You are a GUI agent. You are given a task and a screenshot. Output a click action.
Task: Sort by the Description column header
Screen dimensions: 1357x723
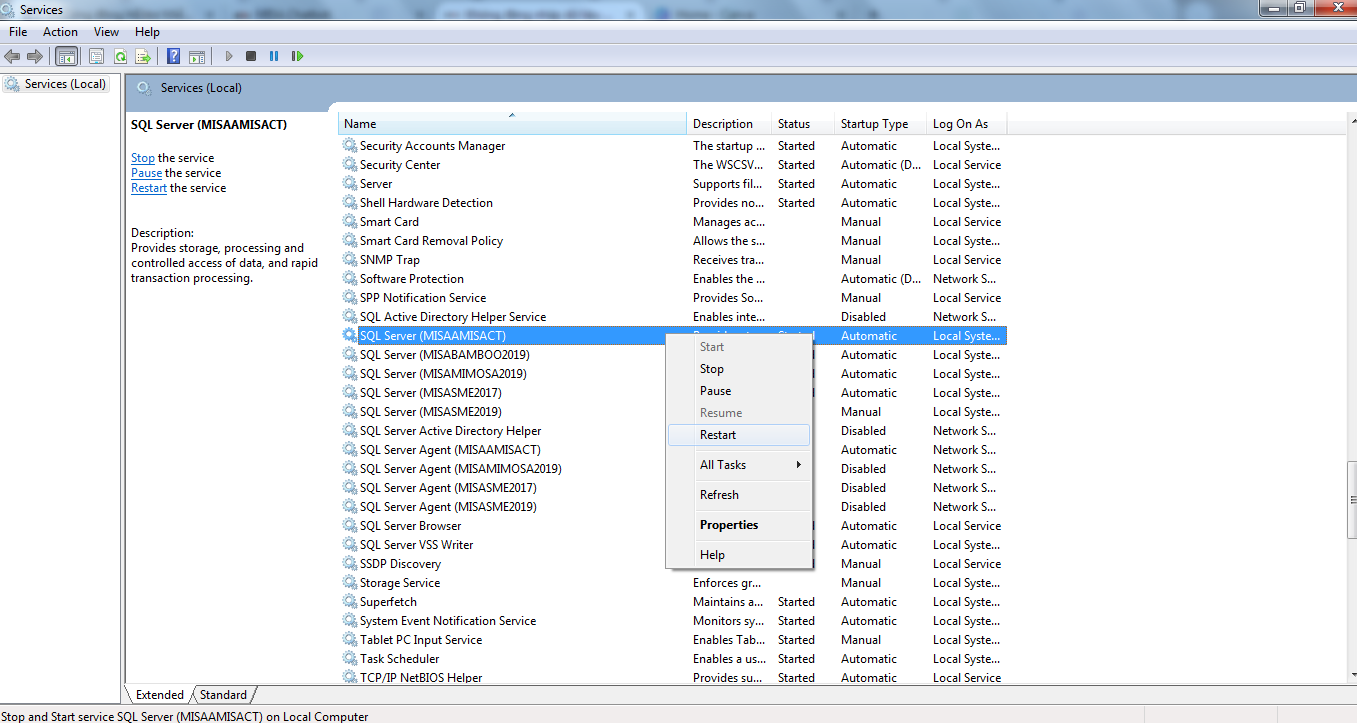point(730,124)
